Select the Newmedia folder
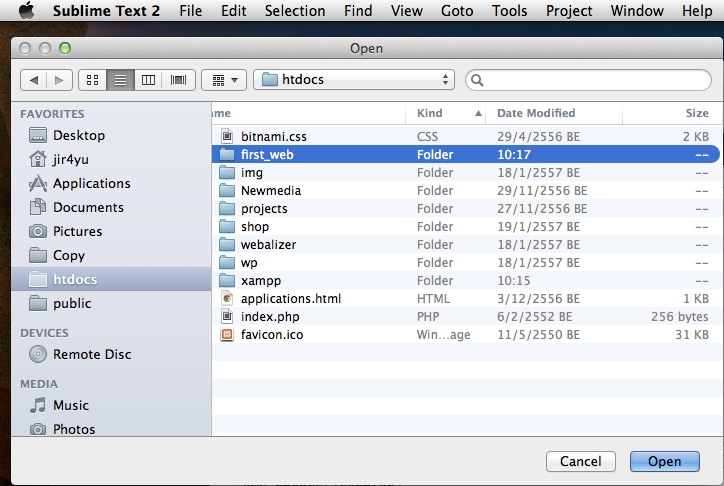724x486 pixels. coord(466,191)
